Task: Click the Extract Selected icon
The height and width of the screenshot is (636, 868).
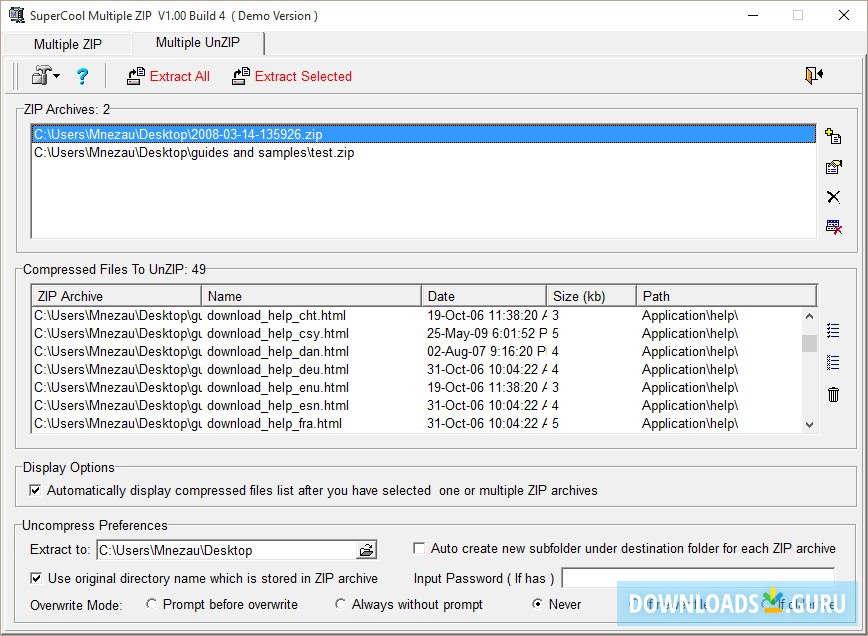Action: 241,76
